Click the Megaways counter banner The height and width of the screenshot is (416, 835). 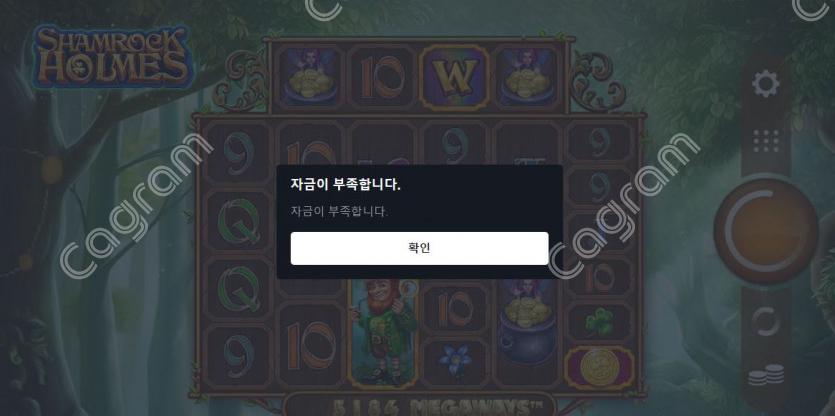[419, 406]
